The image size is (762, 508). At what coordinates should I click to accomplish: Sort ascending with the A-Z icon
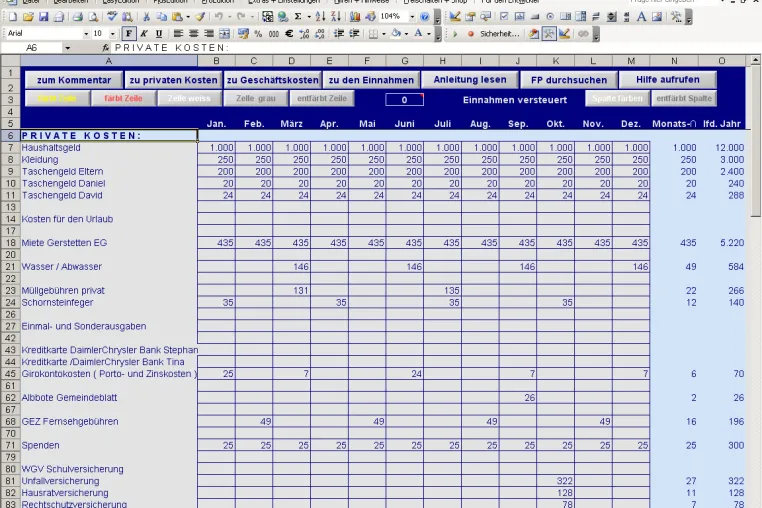320,17
